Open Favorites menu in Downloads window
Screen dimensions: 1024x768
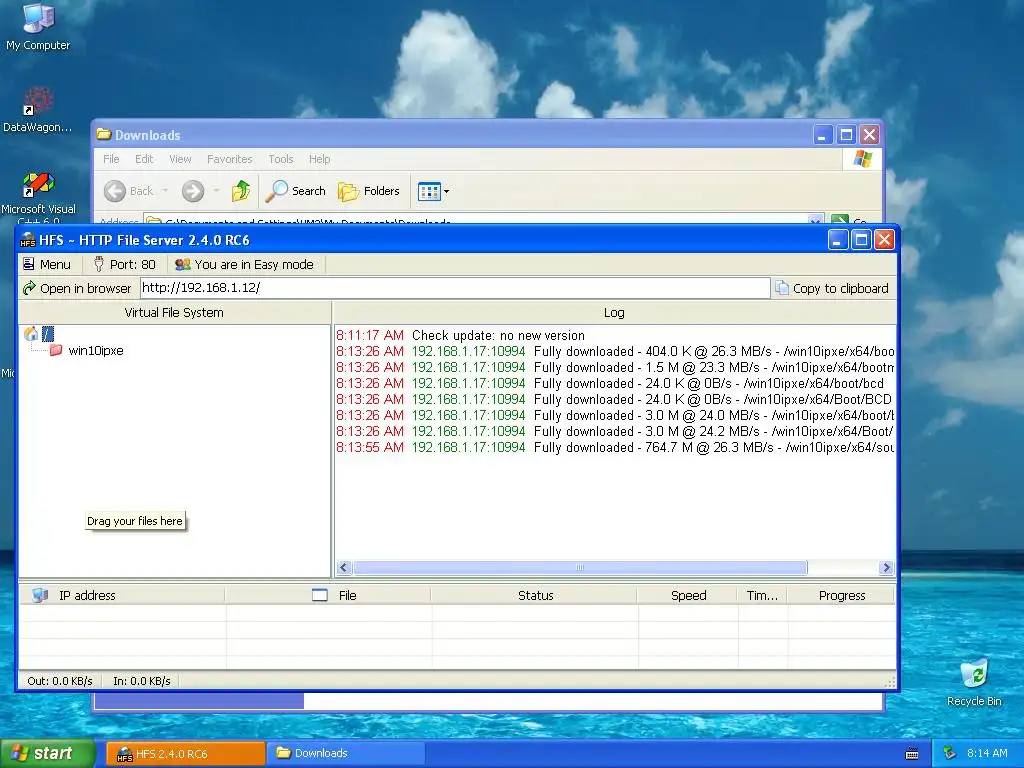coord(229,159)
